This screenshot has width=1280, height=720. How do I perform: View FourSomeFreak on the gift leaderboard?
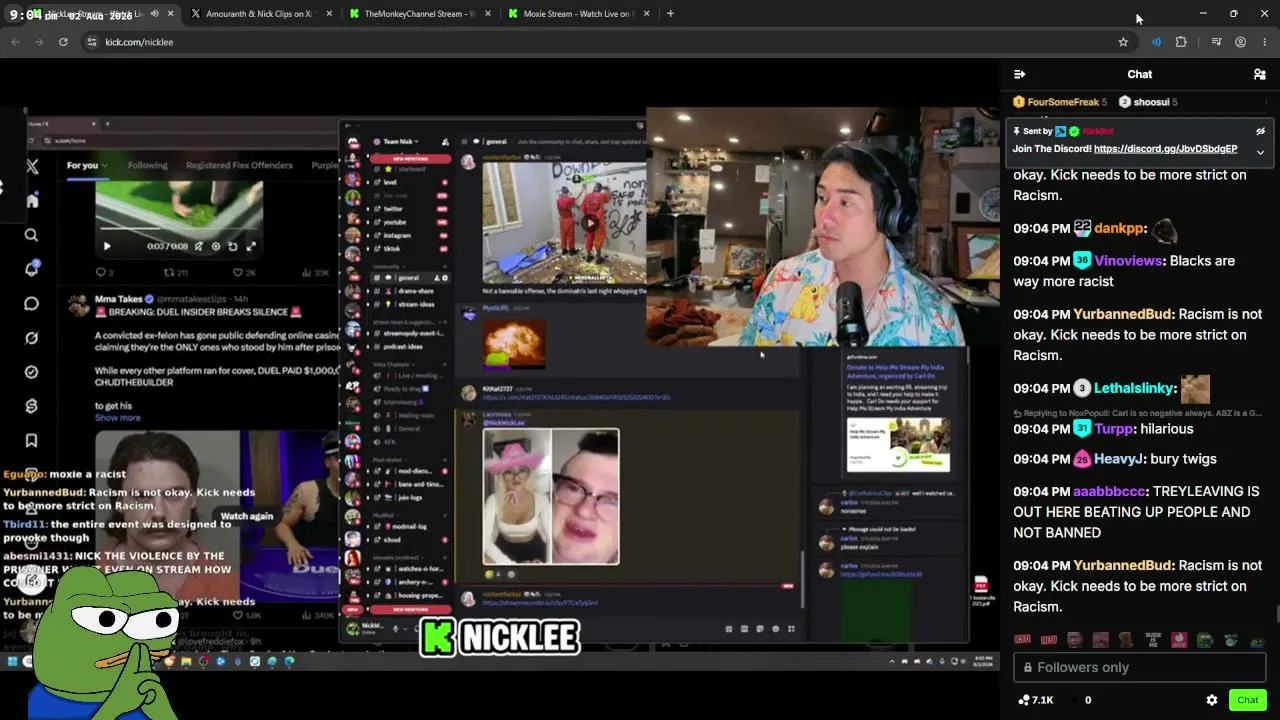pos(1060,102)
